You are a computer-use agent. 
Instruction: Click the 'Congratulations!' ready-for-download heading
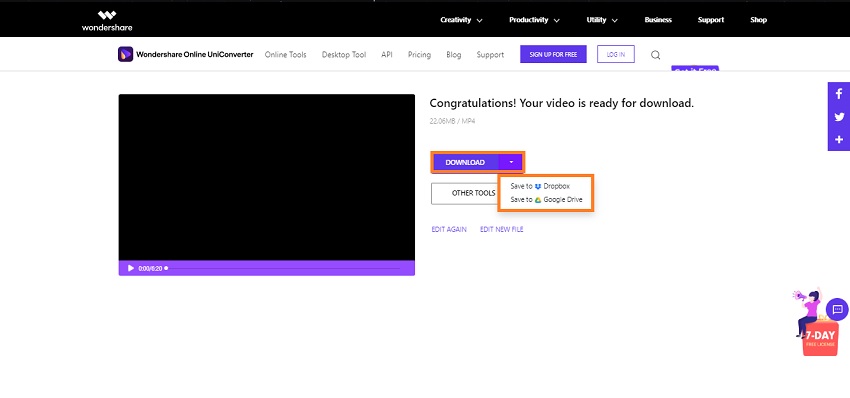[x=562, y=103]
